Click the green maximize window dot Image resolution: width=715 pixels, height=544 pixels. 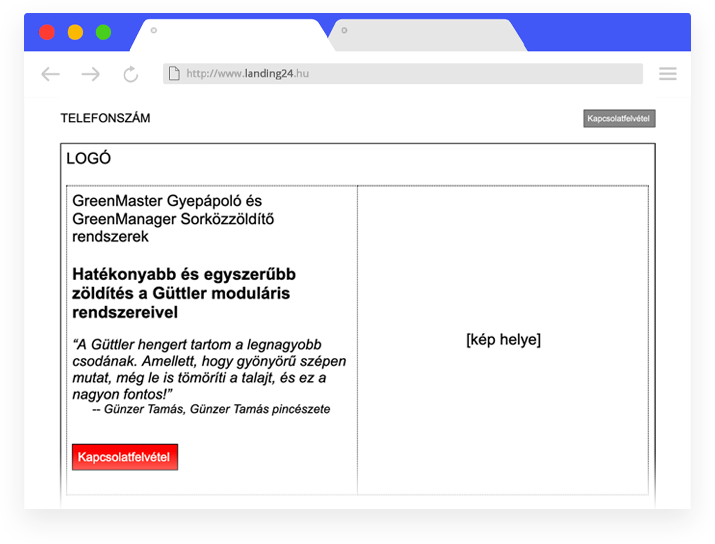(103, 32)
